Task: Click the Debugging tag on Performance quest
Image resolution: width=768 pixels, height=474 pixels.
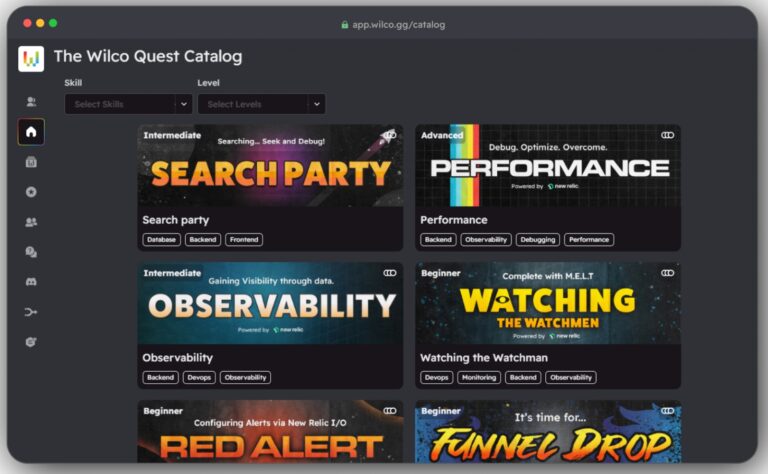Action: pos(537,240)
